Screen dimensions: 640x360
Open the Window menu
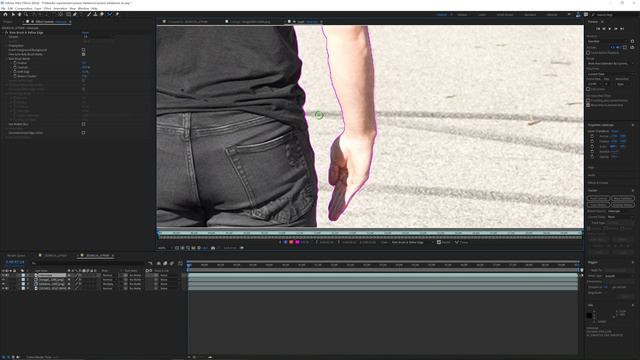(83, 8)
